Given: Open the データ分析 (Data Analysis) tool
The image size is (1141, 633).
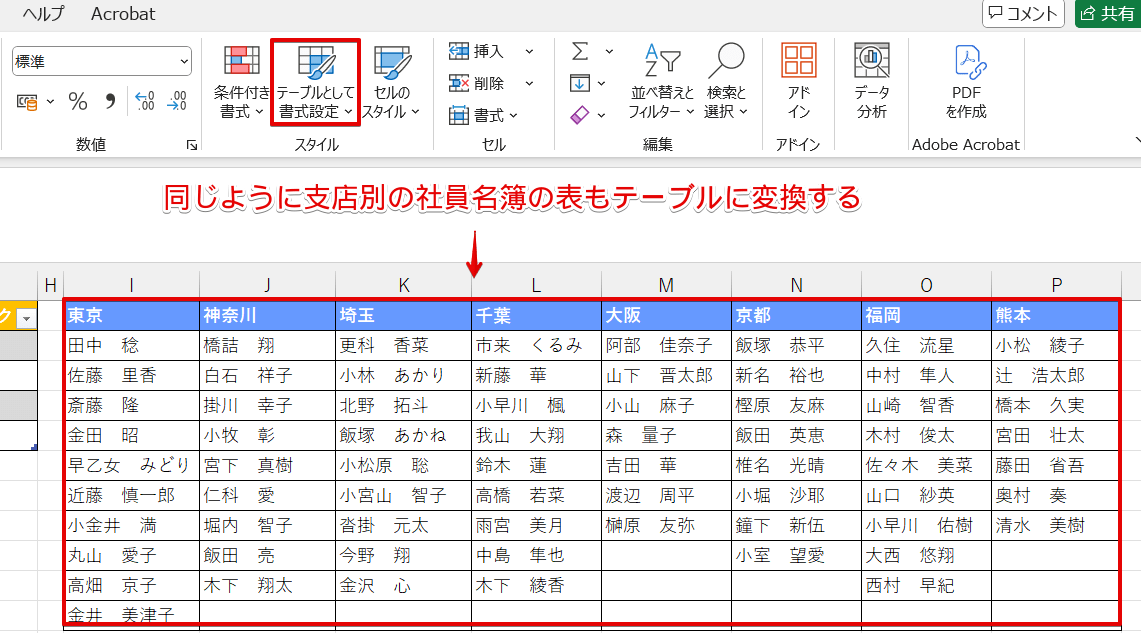Looking at the screenshot, I should [x=871, y=80].
